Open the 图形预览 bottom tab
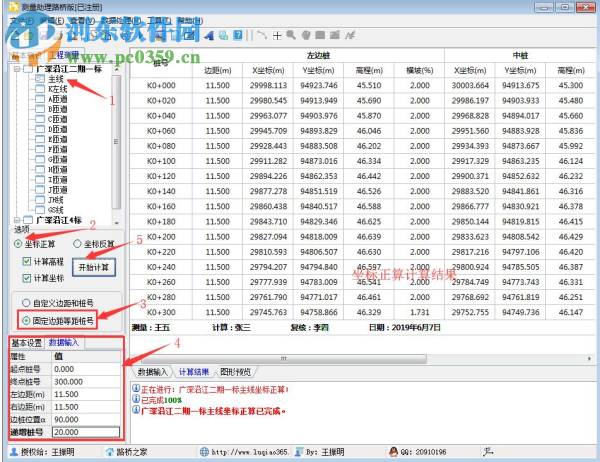Image resolution: width=600 pixels, height=462 pixels. point(236,372)
